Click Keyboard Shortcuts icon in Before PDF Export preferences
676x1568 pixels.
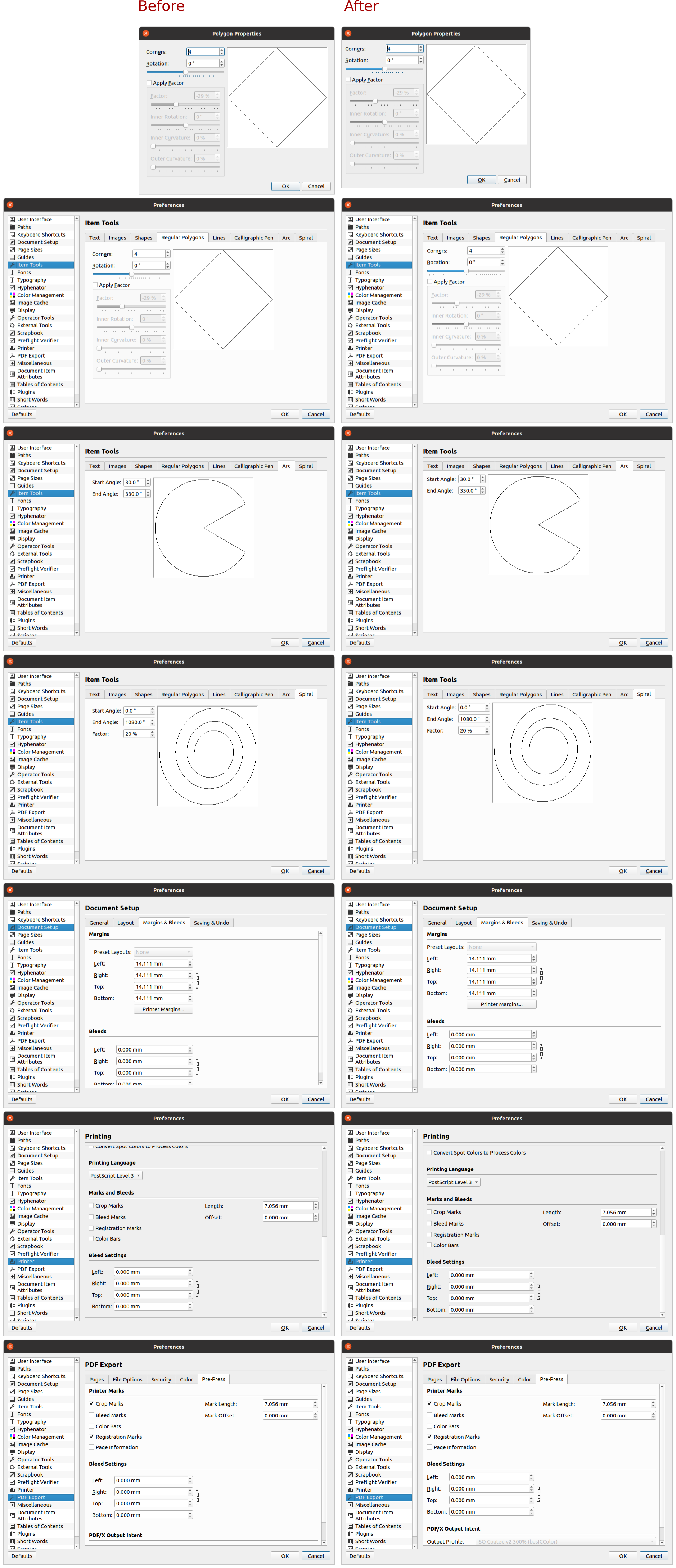tap(12, 1376)
